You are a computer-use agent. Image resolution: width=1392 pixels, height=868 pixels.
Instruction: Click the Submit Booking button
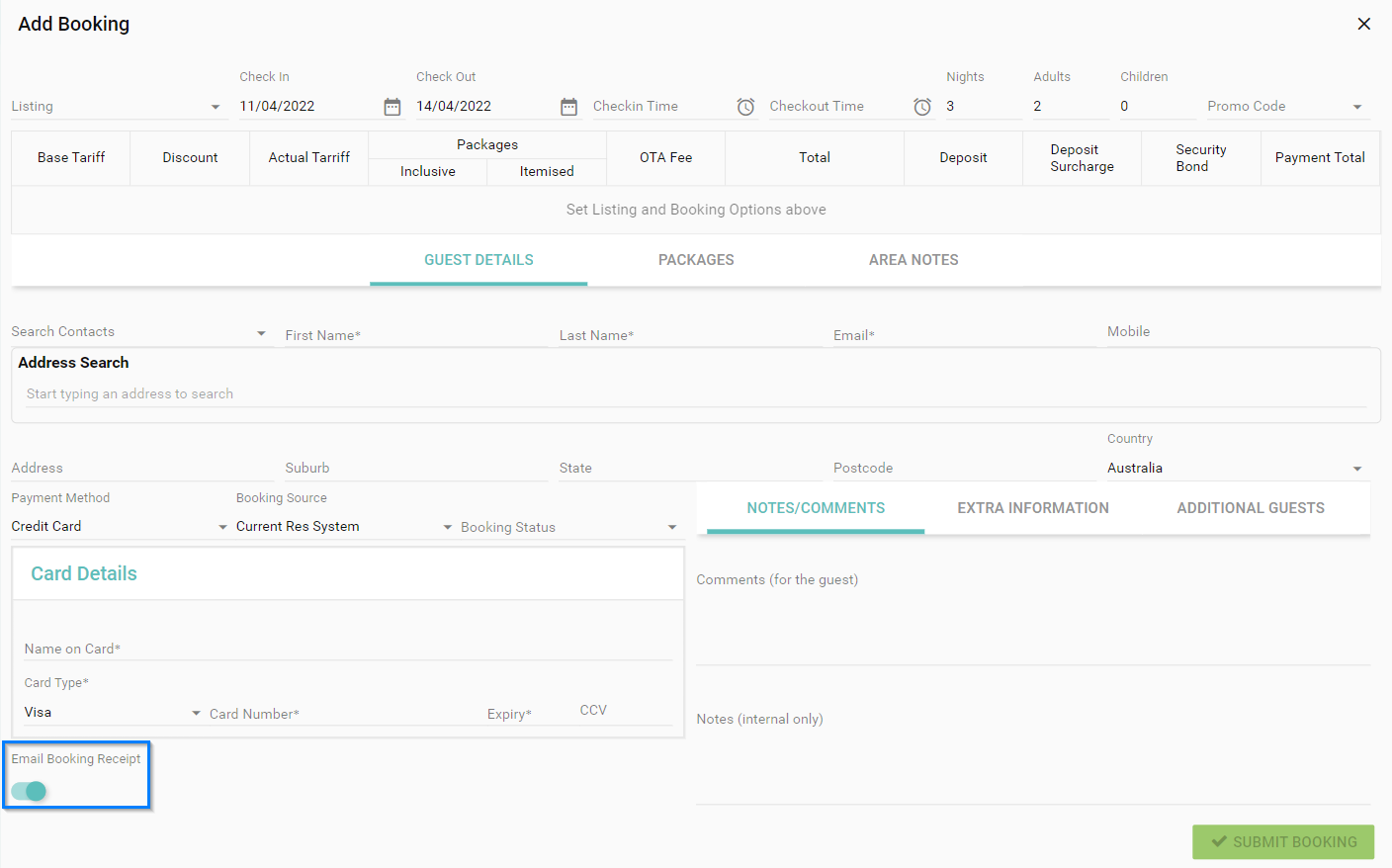pyautogui.click(x=1282, y=841)
